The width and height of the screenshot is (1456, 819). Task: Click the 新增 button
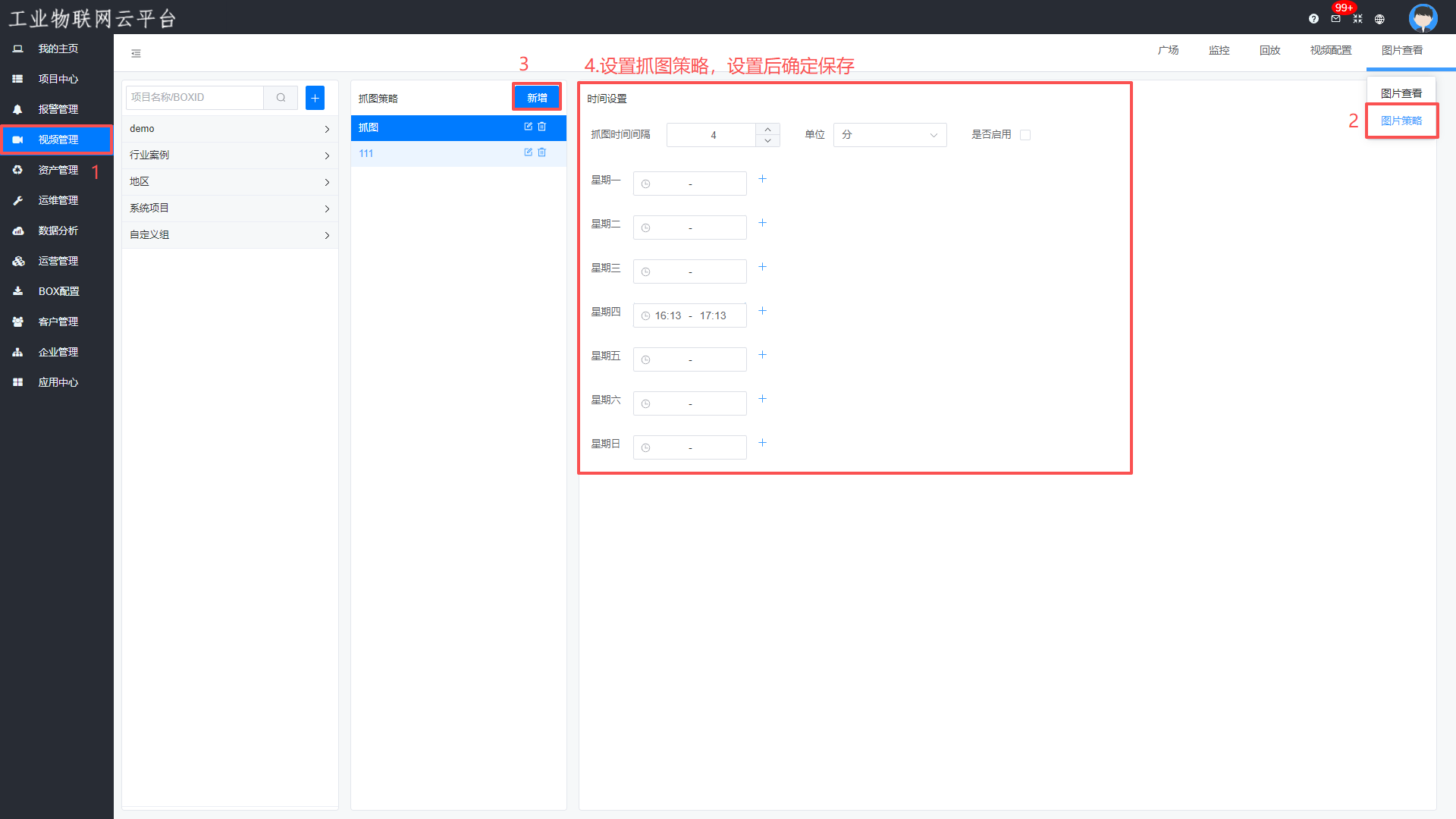click(x=537, y=97)
